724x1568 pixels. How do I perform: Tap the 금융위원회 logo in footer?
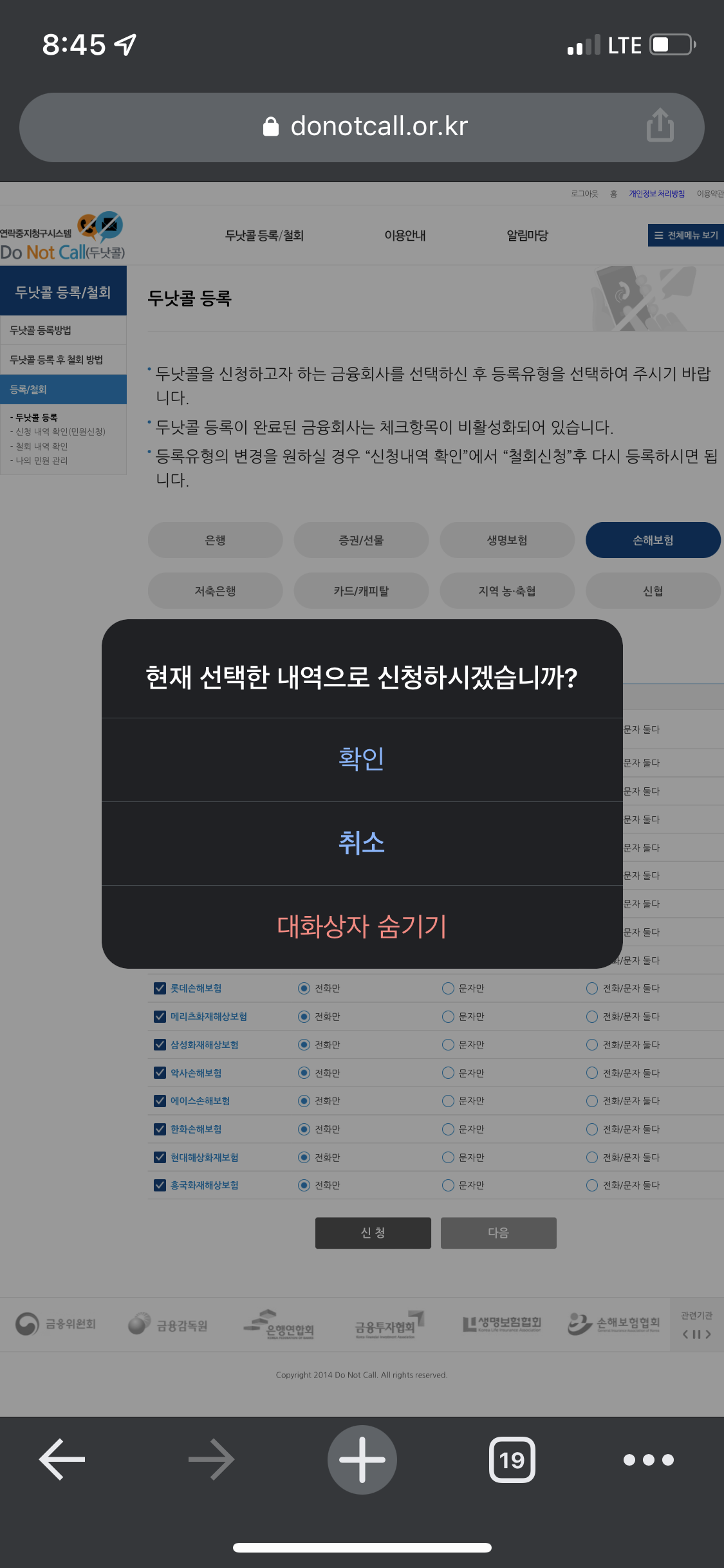55,1324
